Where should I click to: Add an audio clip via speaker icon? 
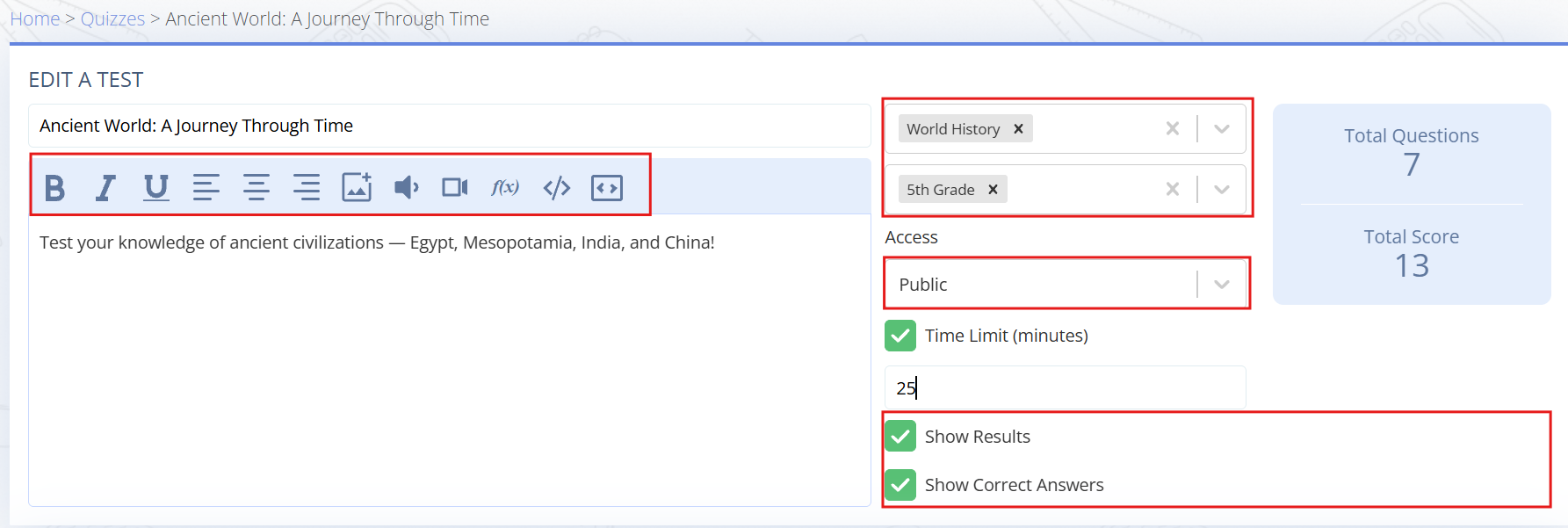pyautogui.click(x=406, y=187)
